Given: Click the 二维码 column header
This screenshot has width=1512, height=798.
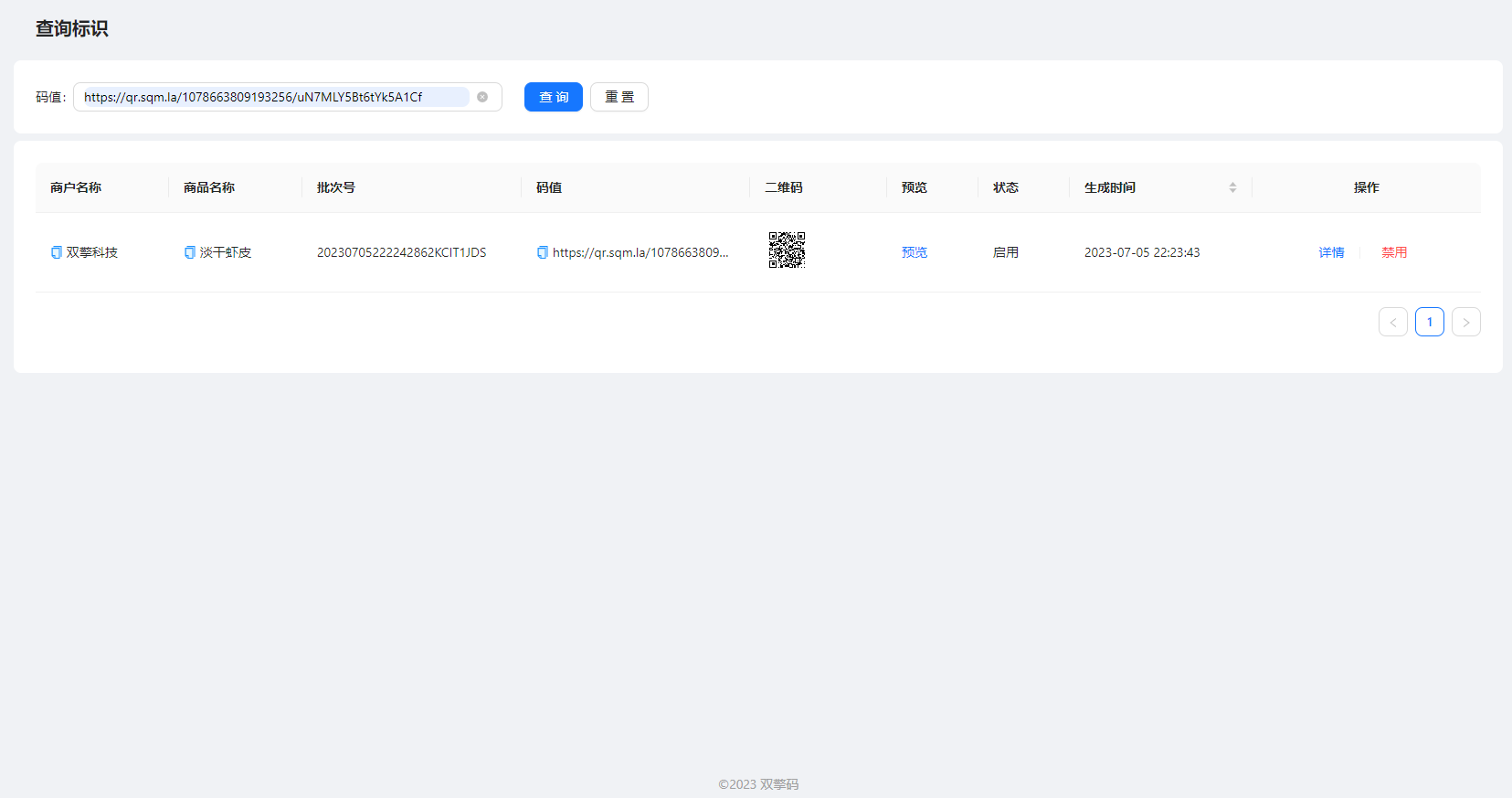Looking at the screenshot, I should click(784, 187).
